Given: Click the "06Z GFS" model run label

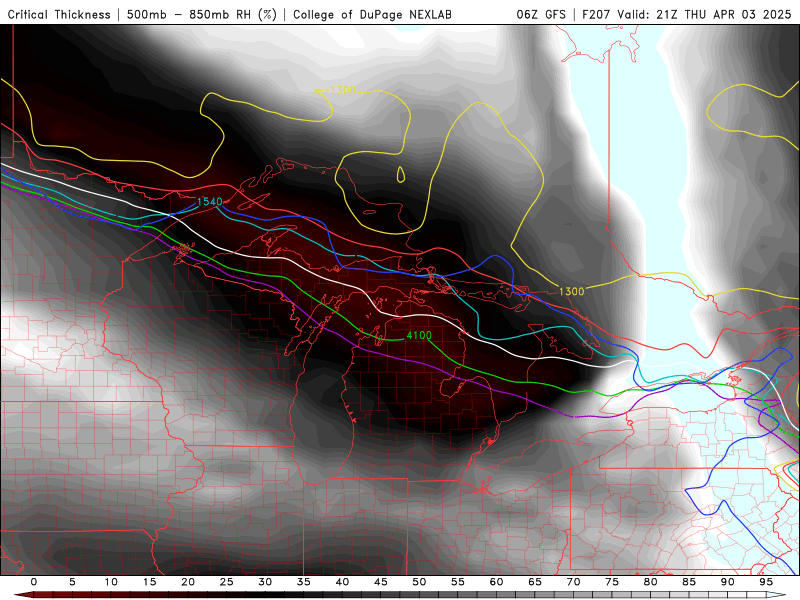Looking at the screenshot, I should tap(541, 14).
